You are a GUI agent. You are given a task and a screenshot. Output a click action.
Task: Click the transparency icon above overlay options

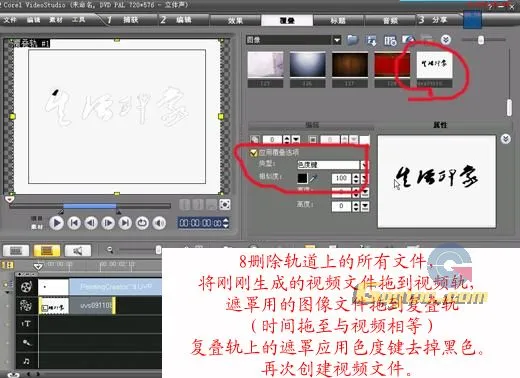[x=255, y=139]
